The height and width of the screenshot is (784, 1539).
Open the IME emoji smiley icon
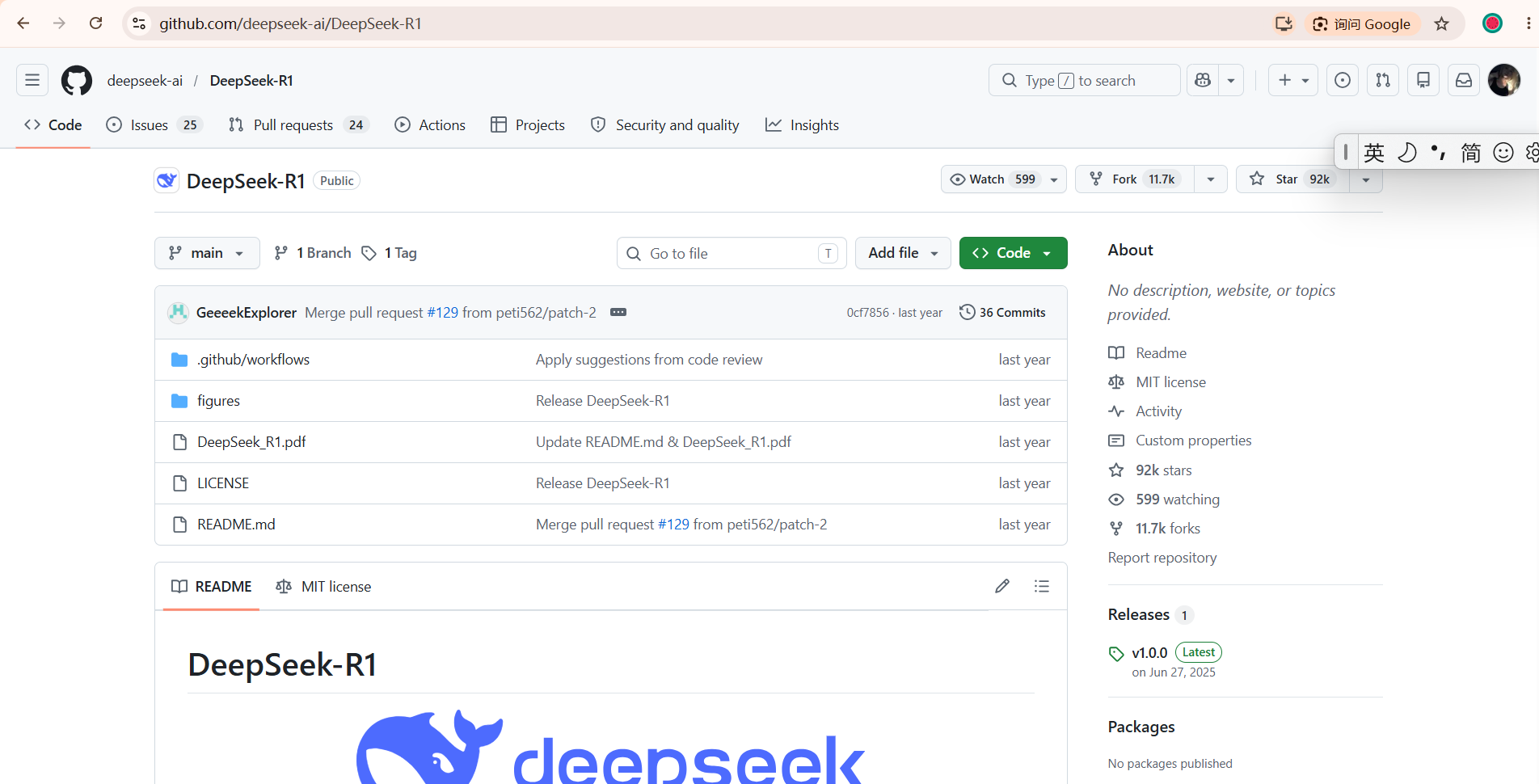pos(1503,152)
